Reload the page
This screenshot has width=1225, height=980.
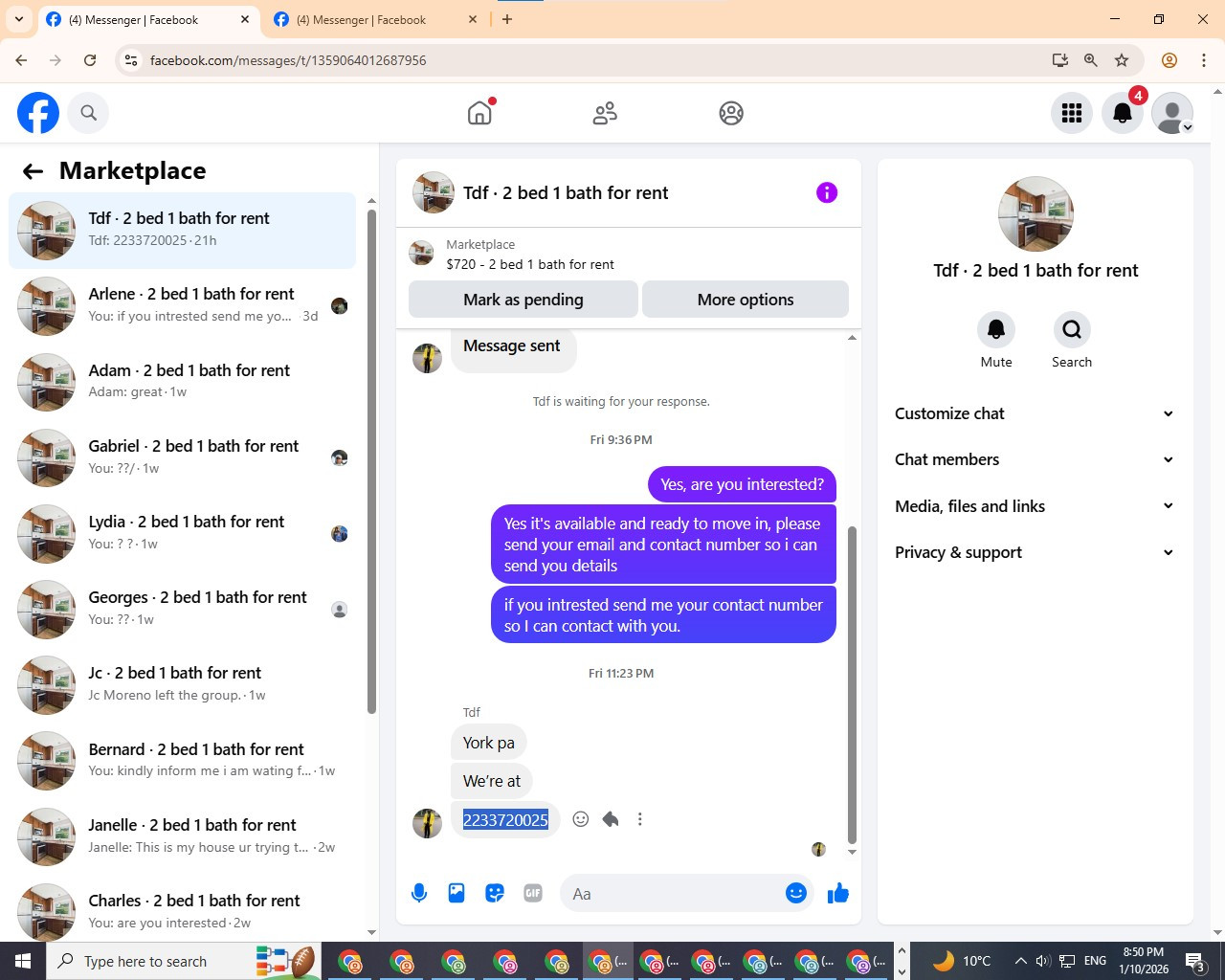[90, 60]
